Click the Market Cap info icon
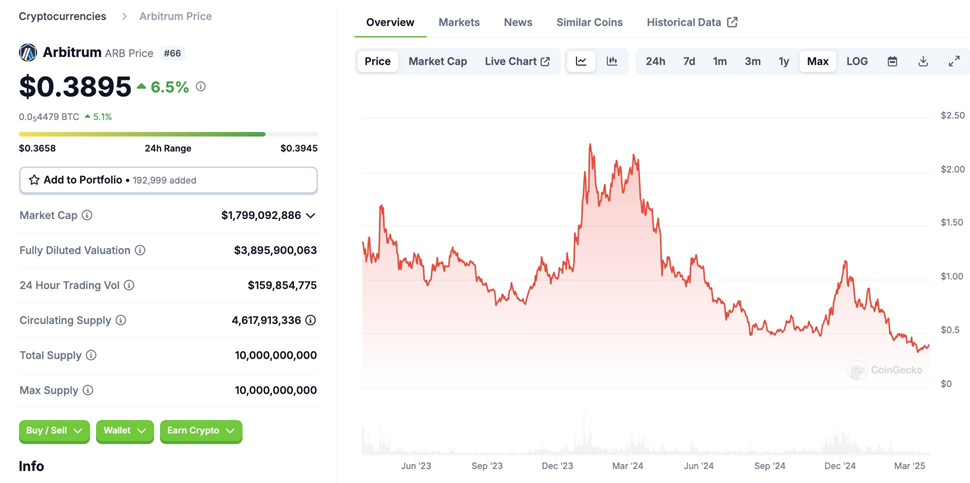This screenshot has width=970, height=483. (87, 215)
